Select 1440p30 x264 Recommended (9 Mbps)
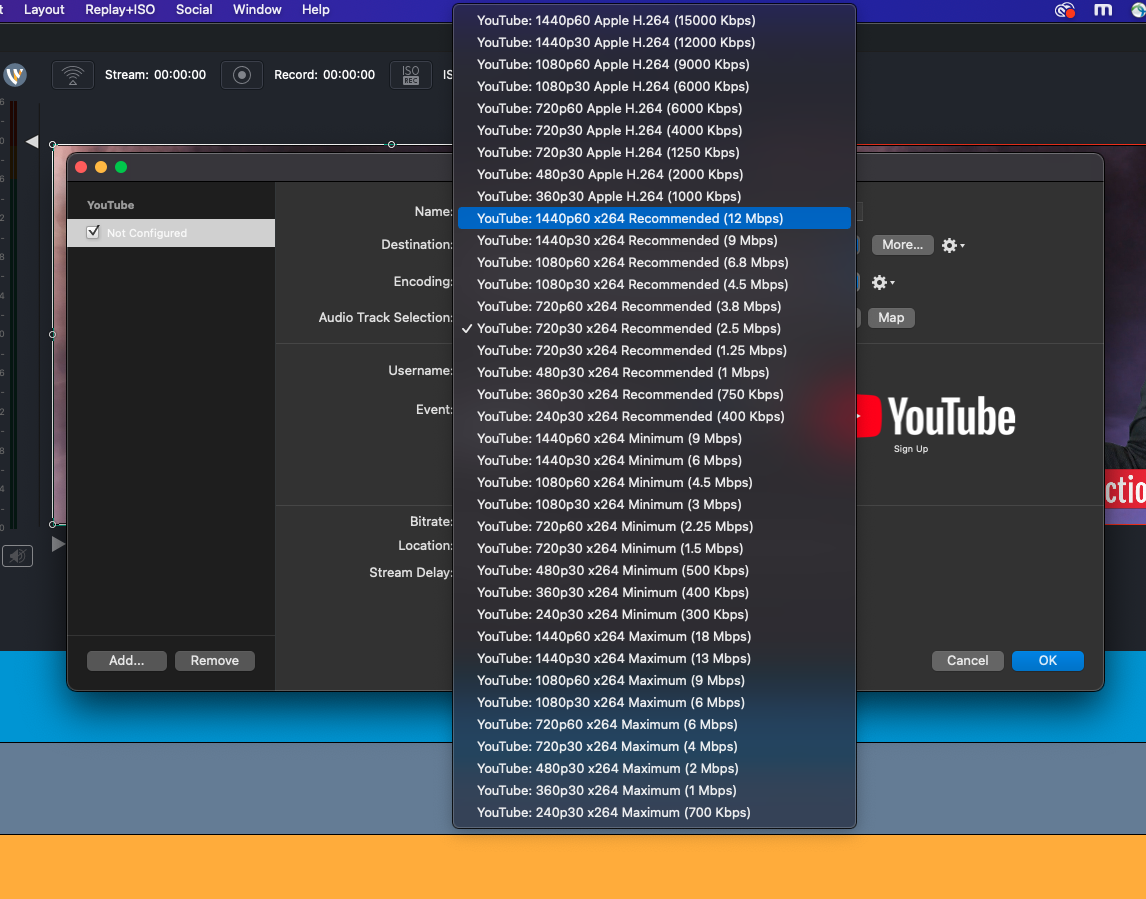The width and height of the screenshot is (1146, 899). tap(654, 240)
